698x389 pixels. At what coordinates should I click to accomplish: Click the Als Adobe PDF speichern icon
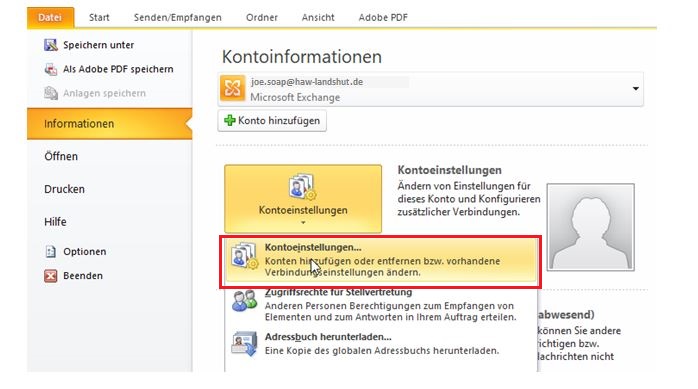51,69
